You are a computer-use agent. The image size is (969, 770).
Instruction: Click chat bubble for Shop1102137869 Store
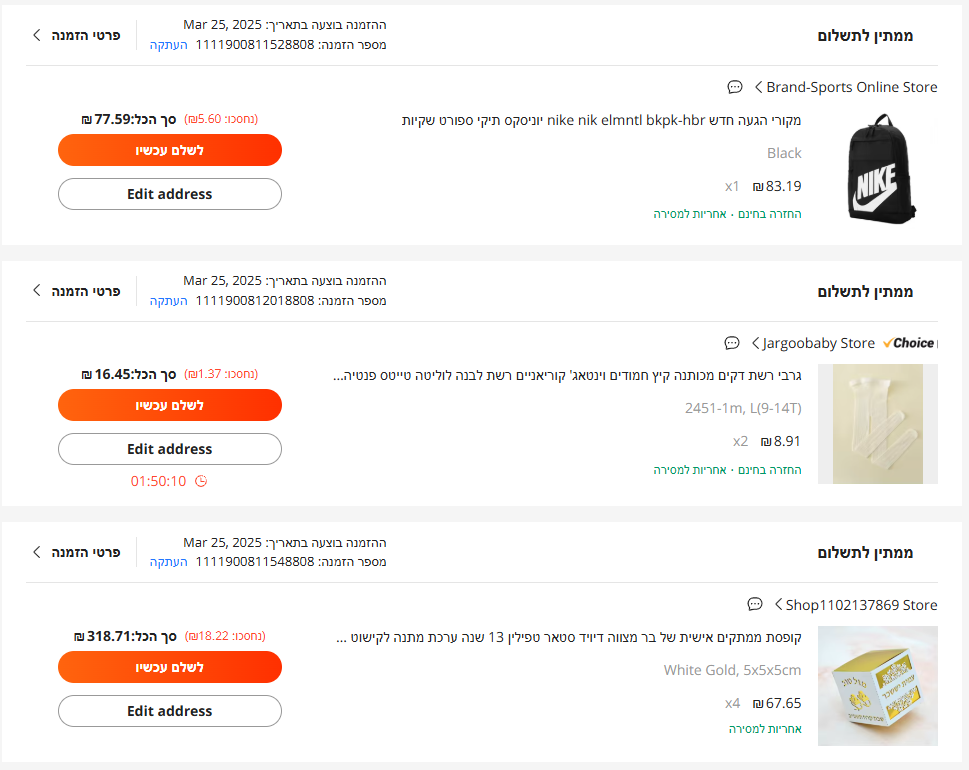coord(755,604)
